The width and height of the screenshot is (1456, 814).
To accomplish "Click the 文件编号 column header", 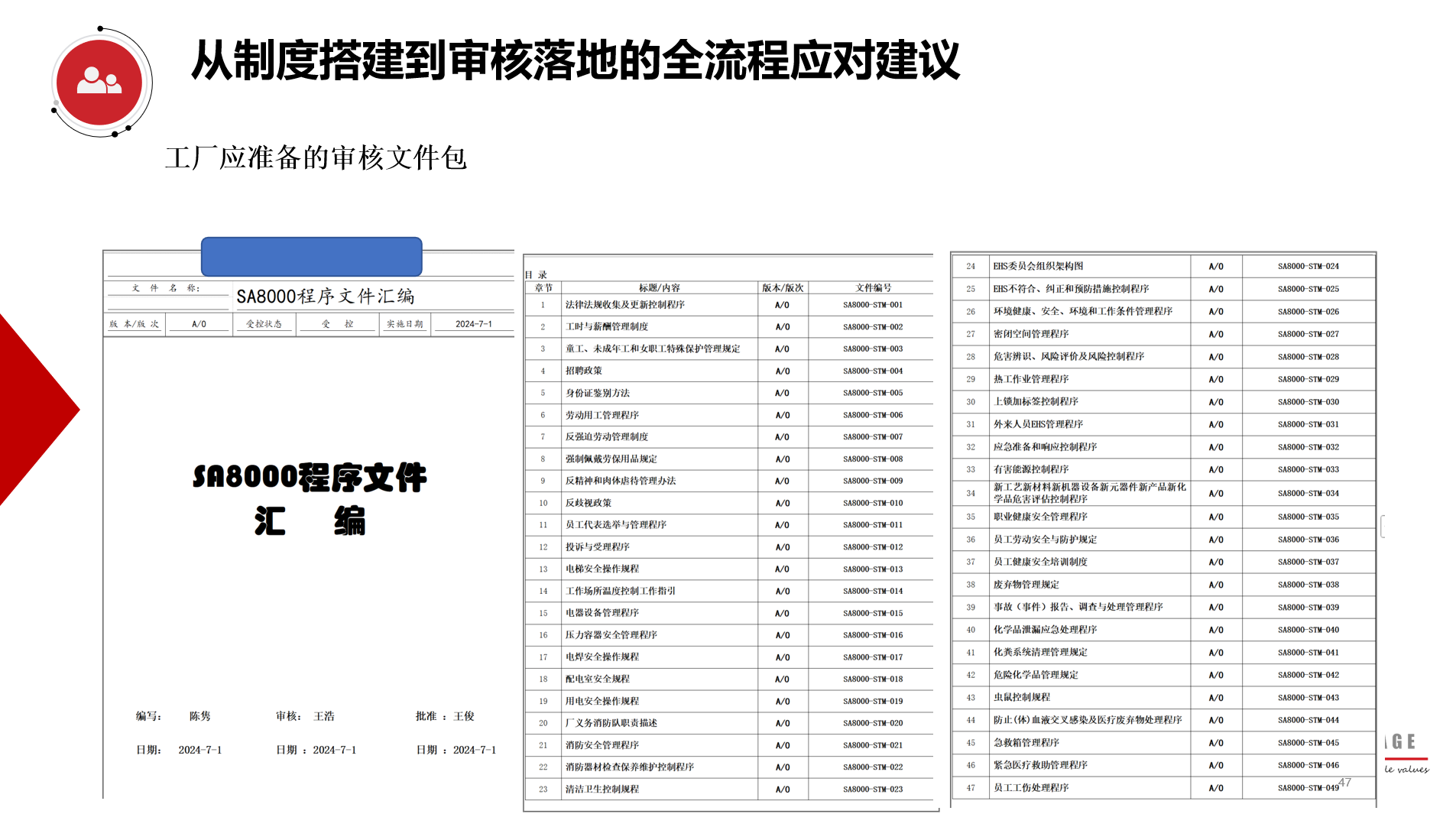I will [873, 288].
